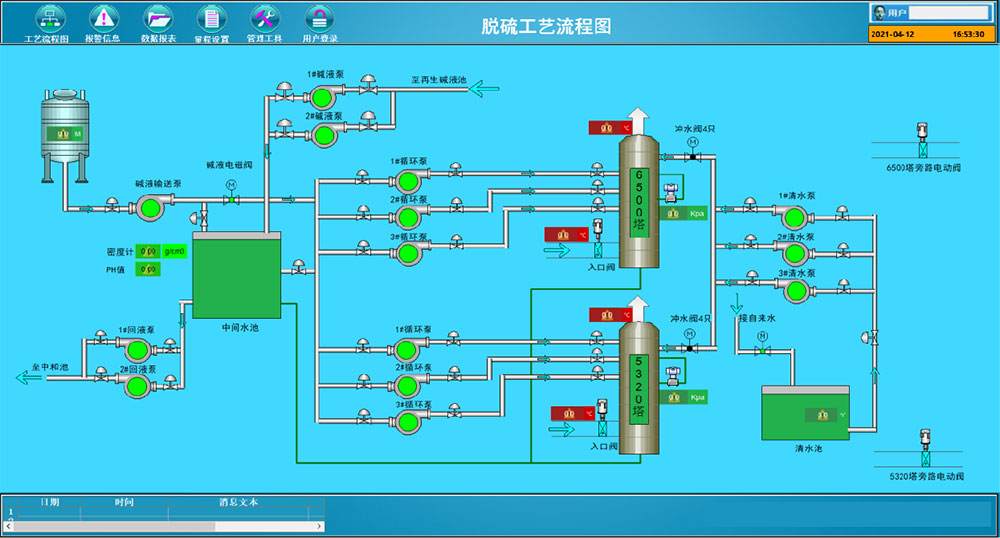This screenshot has height=538, width=1000.
Task: Click the 5320塔 tower body
Action: pyautogui.click(x=639, y=389)
